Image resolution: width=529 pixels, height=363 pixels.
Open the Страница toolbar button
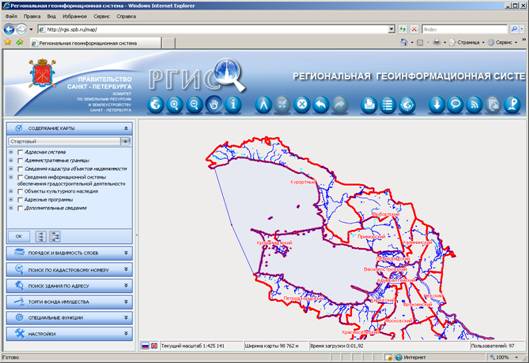coord(469,43)
